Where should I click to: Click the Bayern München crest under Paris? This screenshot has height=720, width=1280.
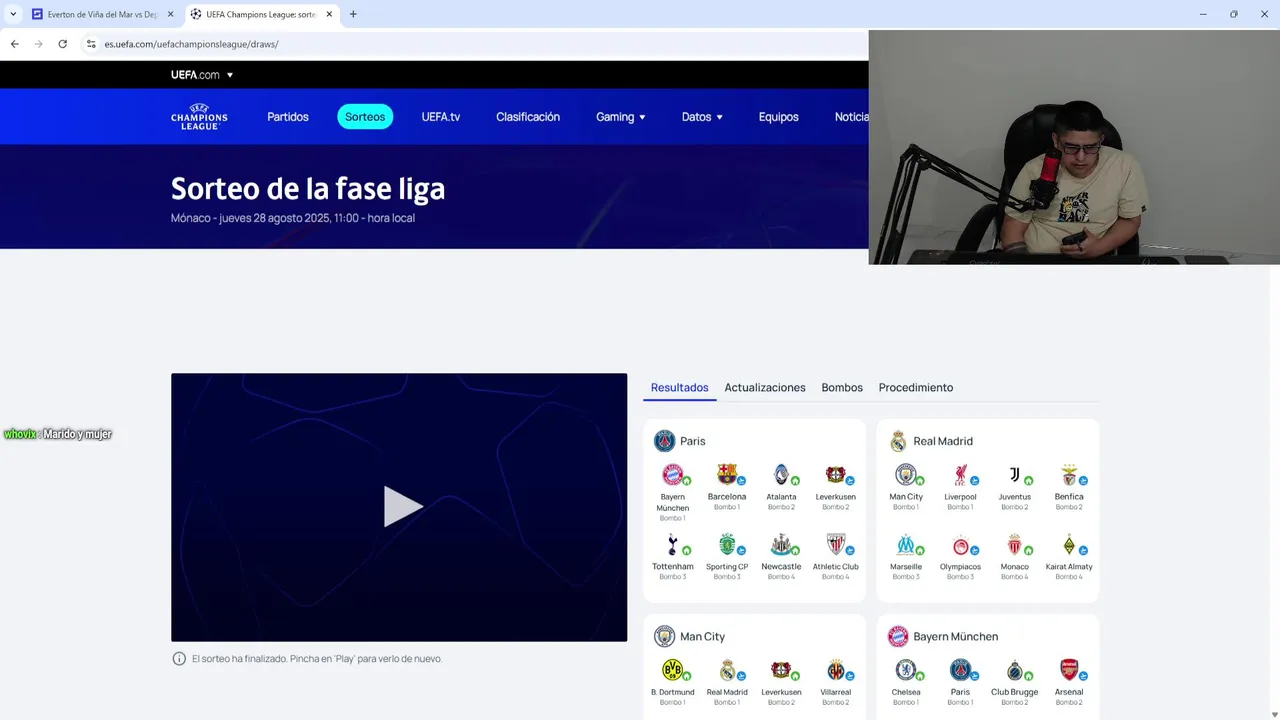coord(672,475)
